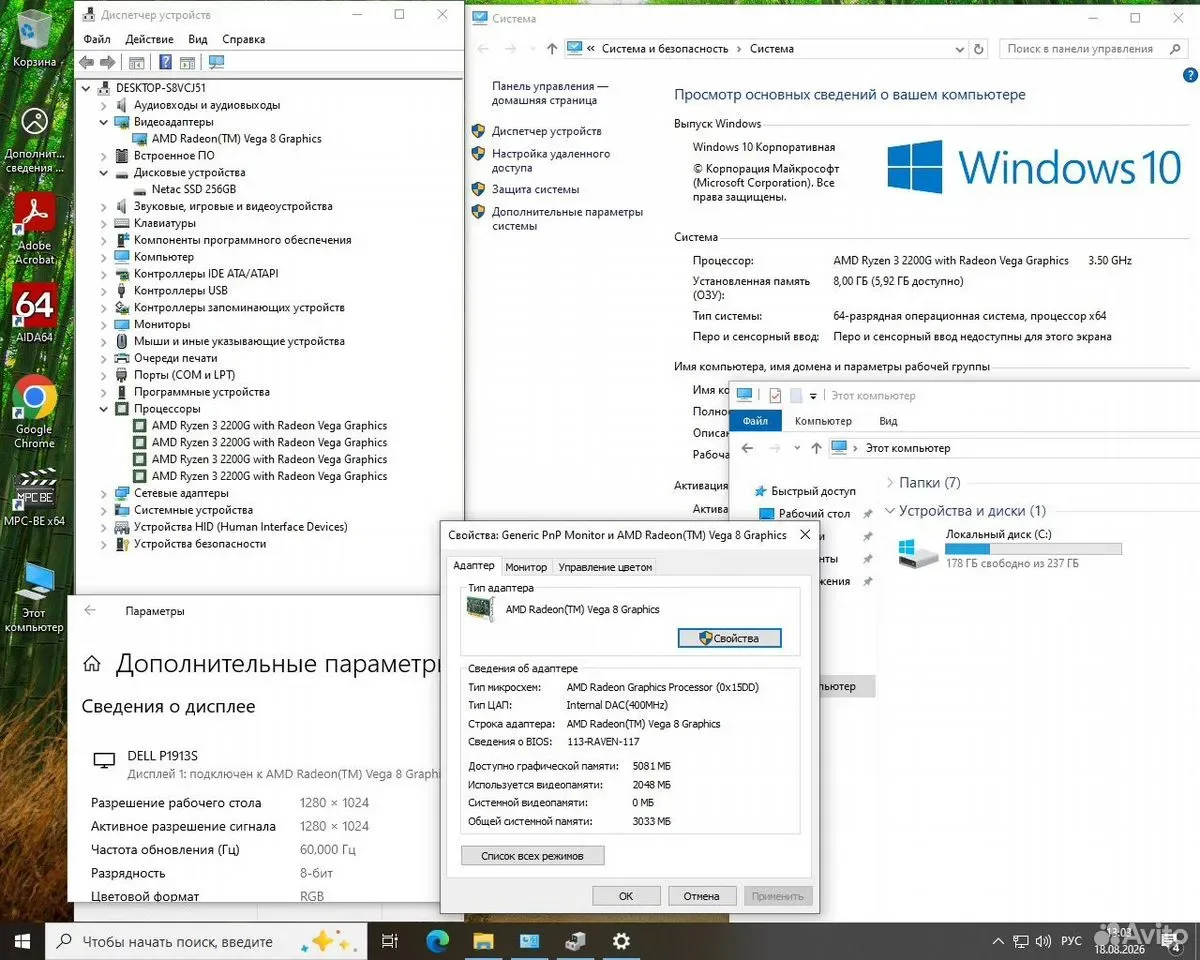Select Netac SSD 256GB in device tree

pyautogui.click(x=194, y=189)
